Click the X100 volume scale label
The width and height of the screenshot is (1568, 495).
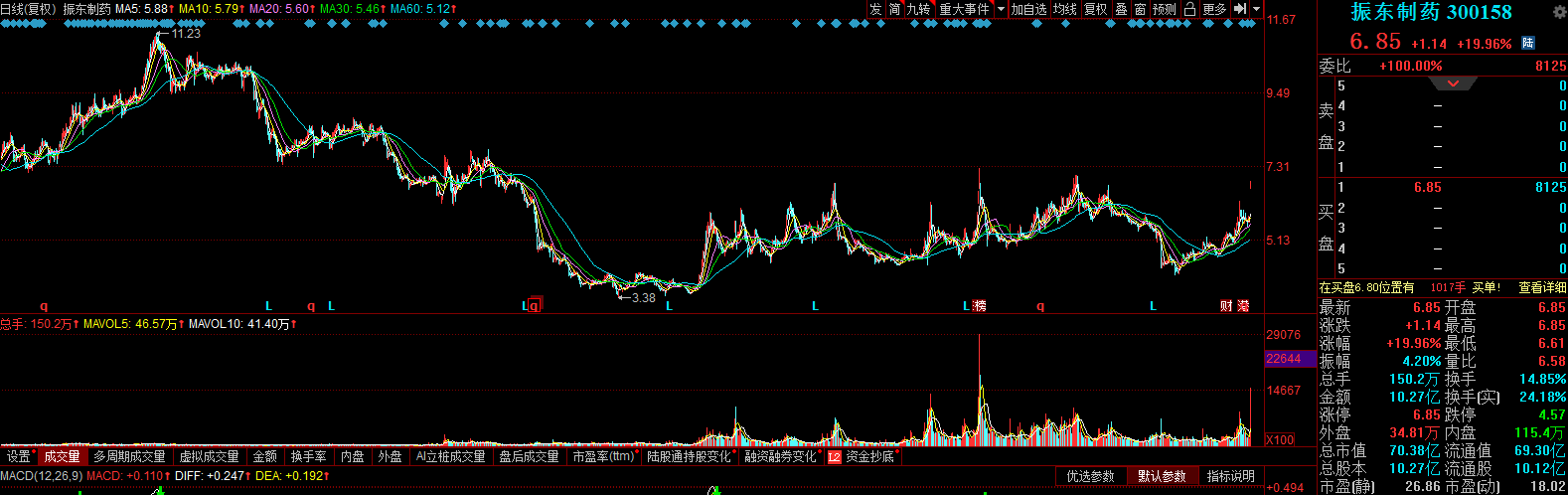pos(1281,439)
